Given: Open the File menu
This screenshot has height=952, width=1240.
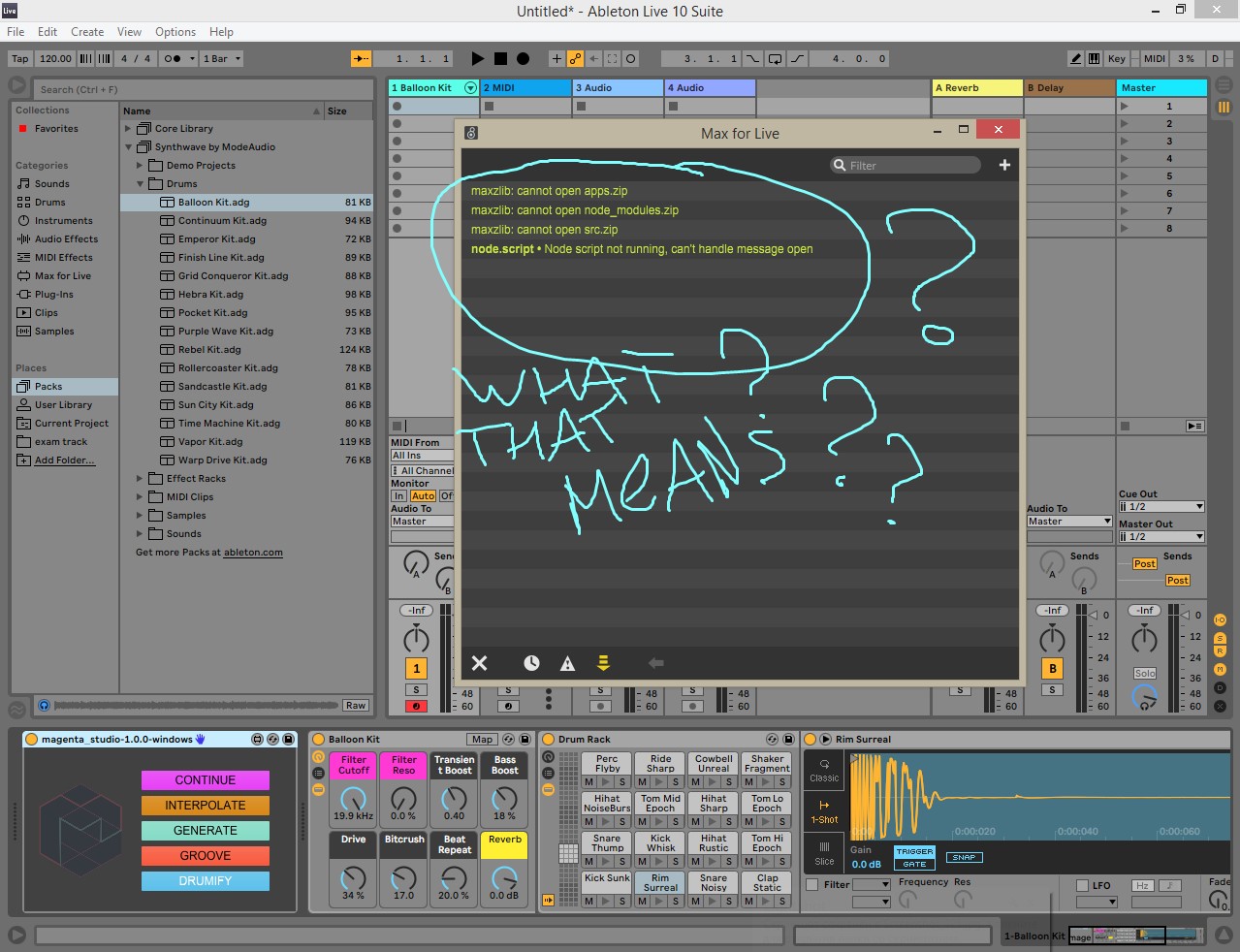Looking at the screenshot, I should [16, 32].
